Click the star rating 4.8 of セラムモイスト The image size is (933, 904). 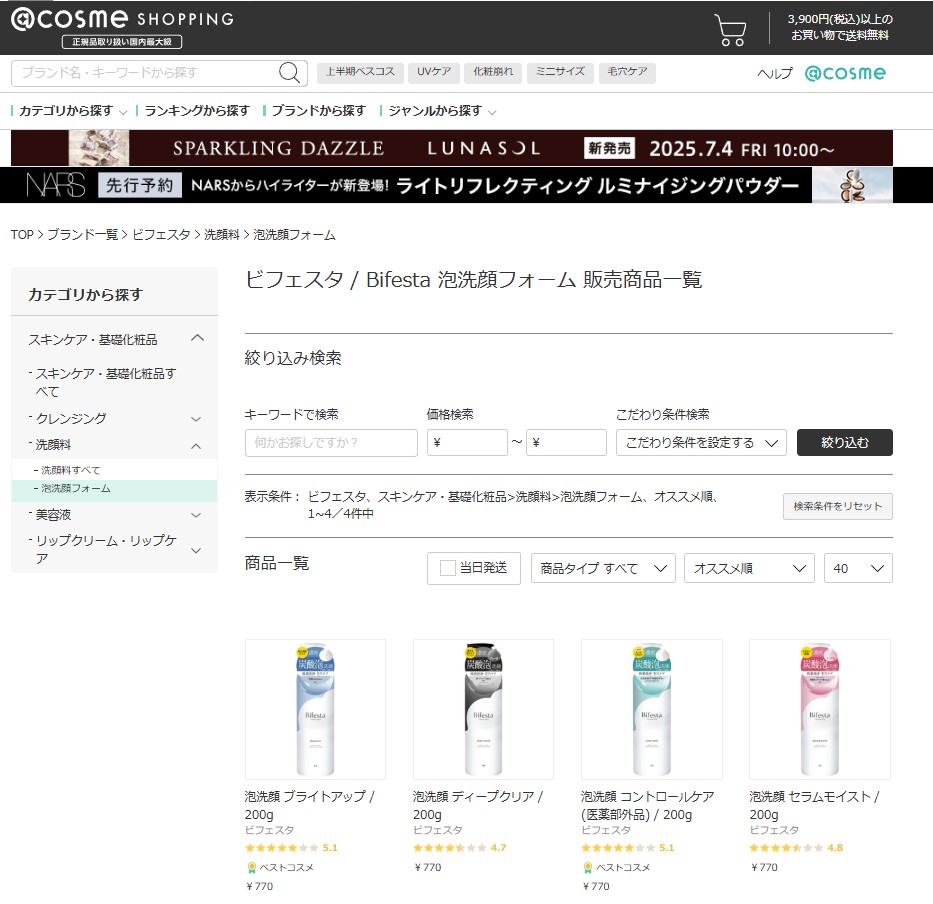[796, 847]
